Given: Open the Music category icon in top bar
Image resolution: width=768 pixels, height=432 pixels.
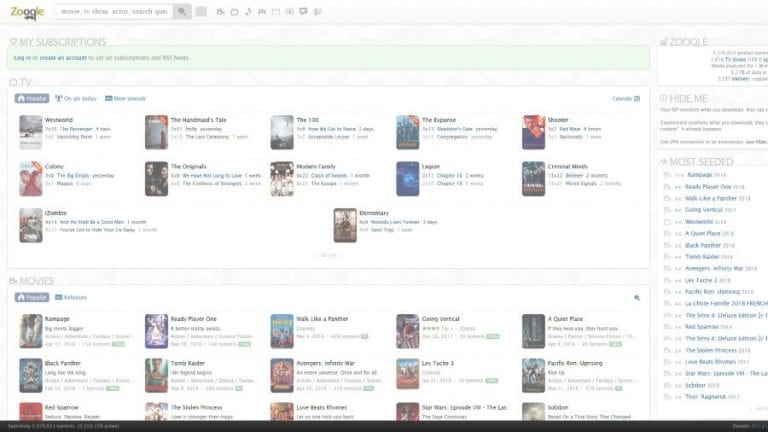Looking at the screenshot, I should (x=247, y=12).
